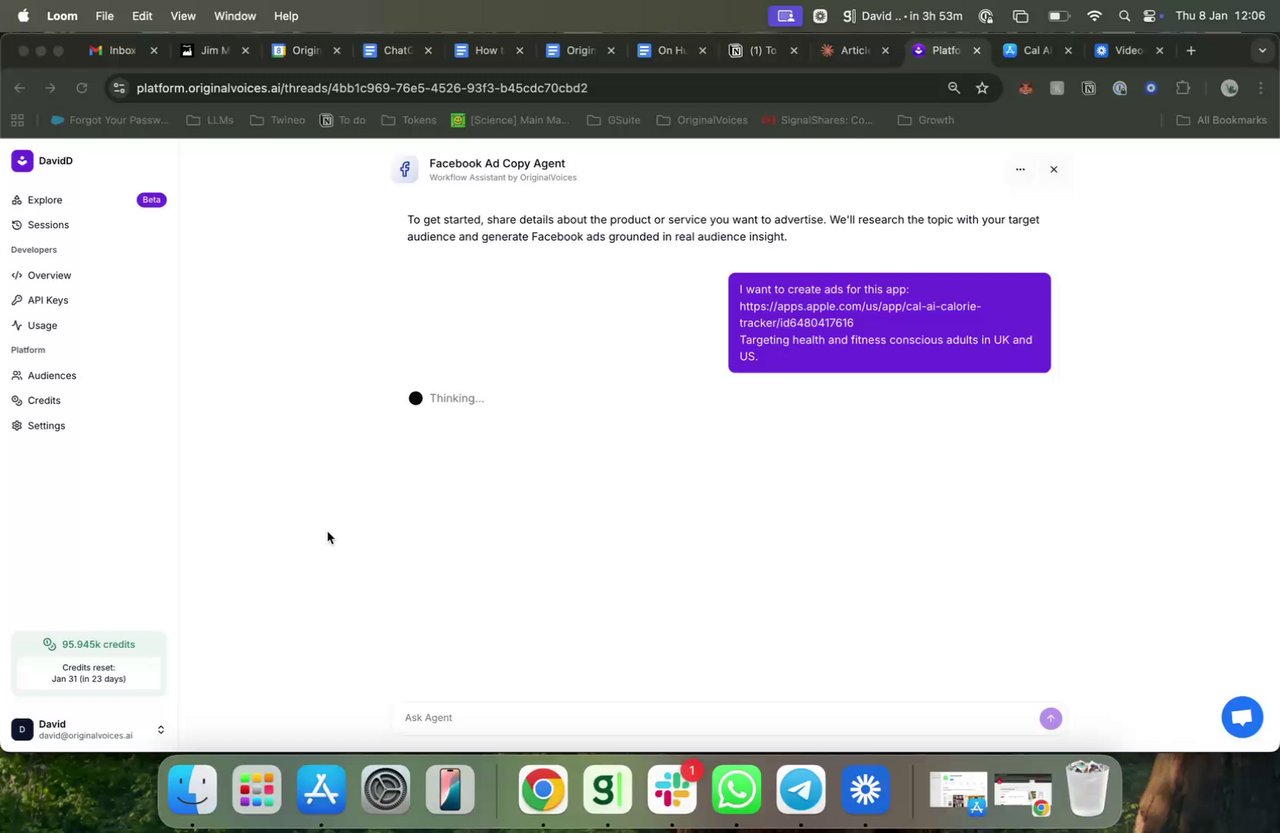Bookmark this page with the star icon
The width and height of the screenshot is (1280, 833).
(x=982, y=88)
